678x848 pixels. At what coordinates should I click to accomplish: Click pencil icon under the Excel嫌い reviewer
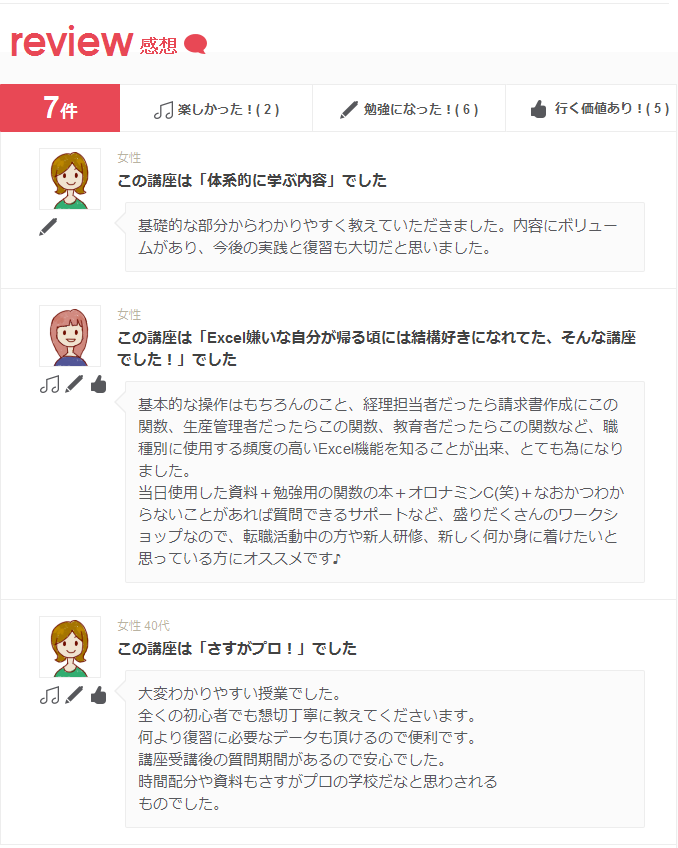point(74,385)
